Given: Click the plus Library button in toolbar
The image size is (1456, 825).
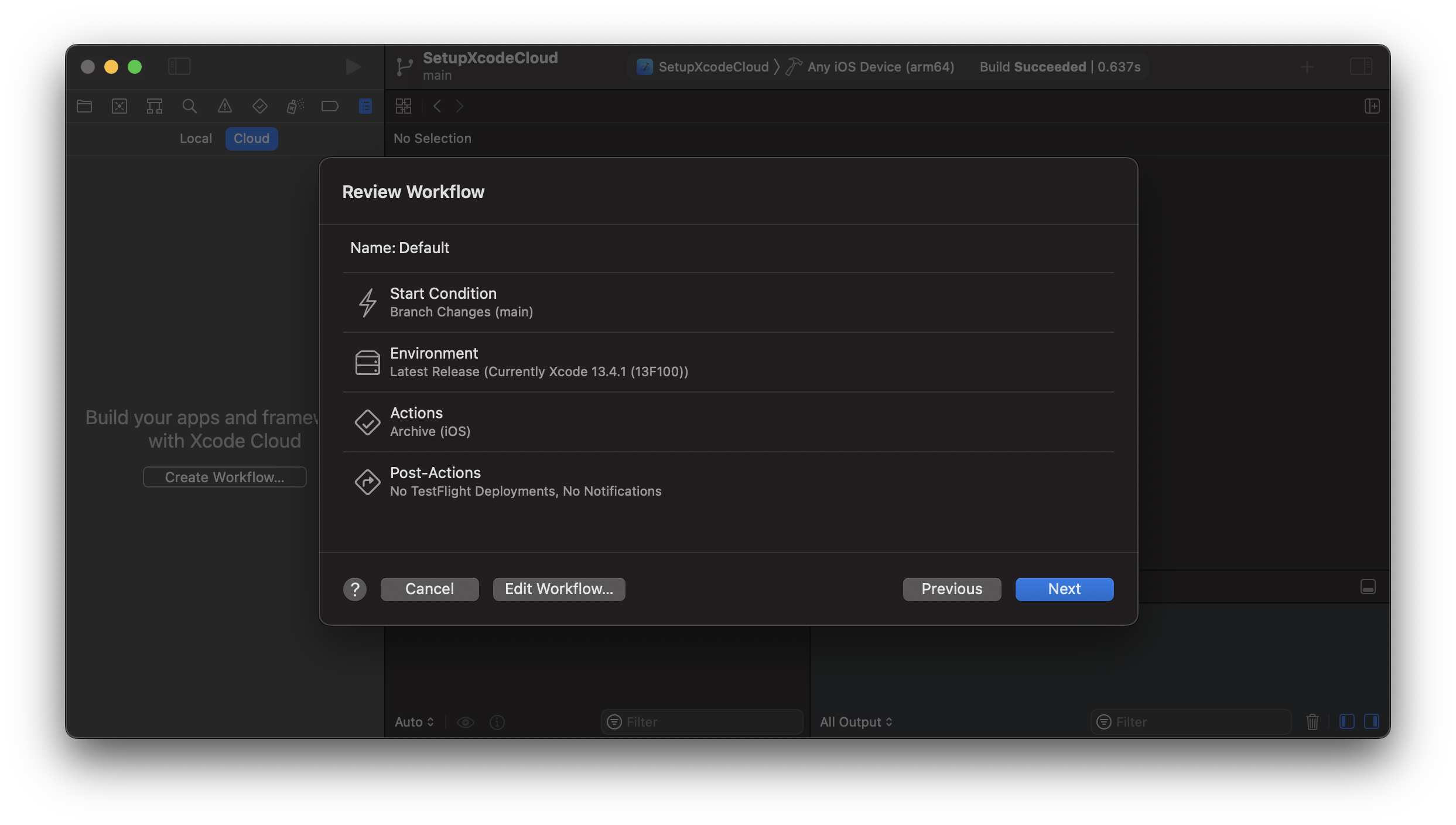Looking at the screenshot, I should click(x=1307, y=67).
